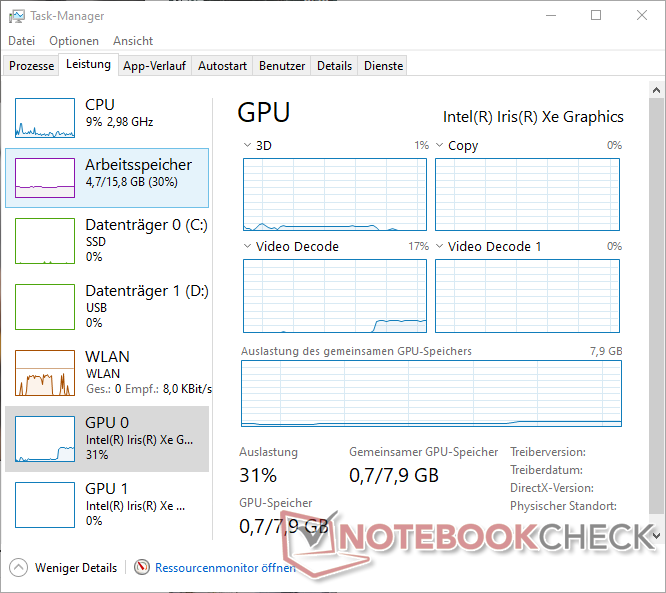Click the Video Decode usage graph
Screen dimensions: 666x593
point(335,296)
